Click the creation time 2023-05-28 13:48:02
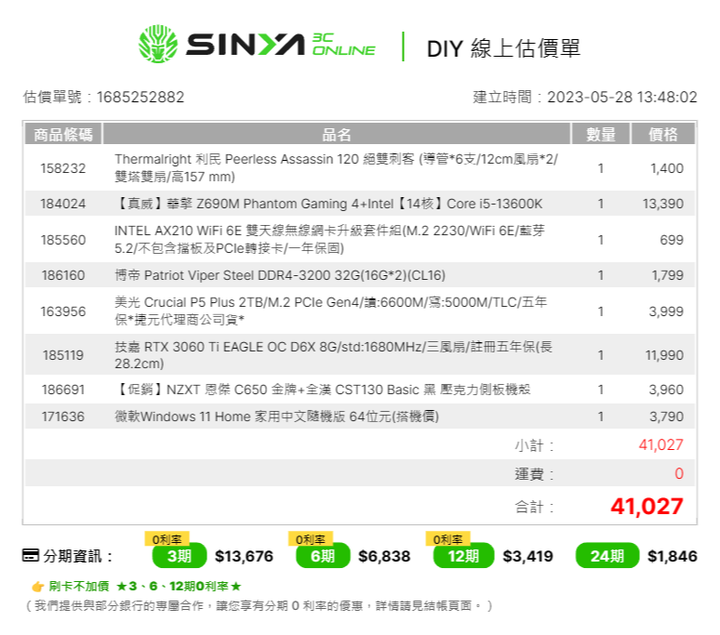 coord(622,97)
